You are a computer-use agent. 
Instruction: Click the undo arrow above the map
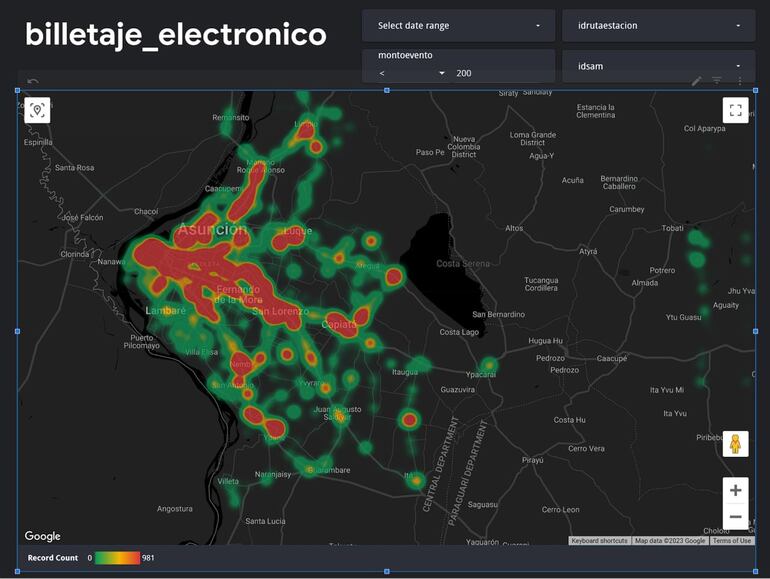tap(33, 82)
